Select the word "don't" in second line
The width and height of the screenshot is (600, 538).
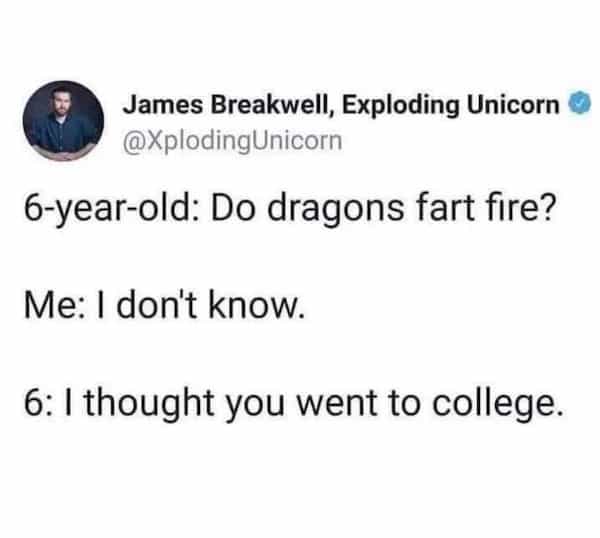[x=157, y=305]
